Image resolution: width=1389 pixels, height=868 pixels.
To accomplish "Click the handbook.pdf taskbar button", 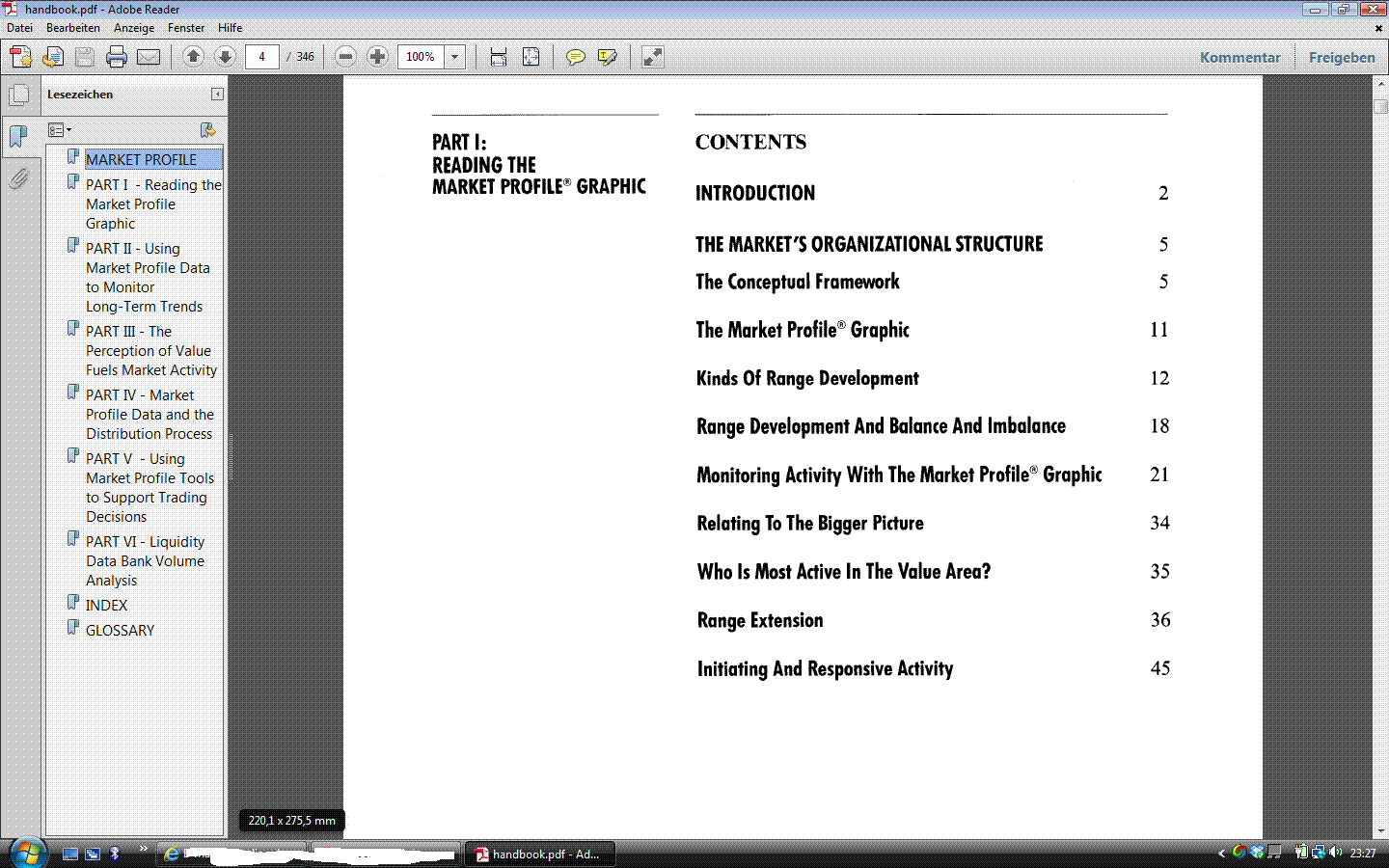I will tap(541, 854).
